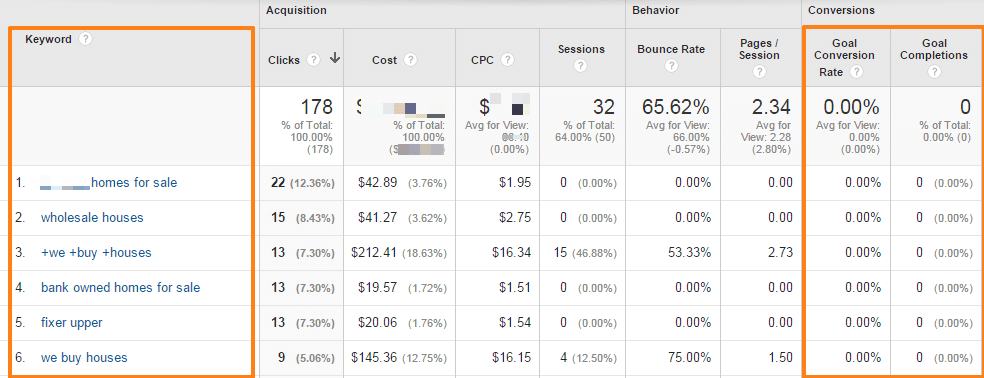Screen dimensions: 984x378
Task: Sort by the Cost column header
Action: [384, 60]
